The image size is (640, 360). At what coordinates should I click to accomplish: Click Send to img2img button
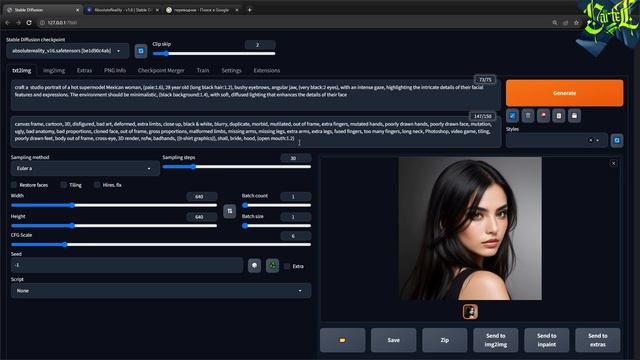tap(496, 340)
